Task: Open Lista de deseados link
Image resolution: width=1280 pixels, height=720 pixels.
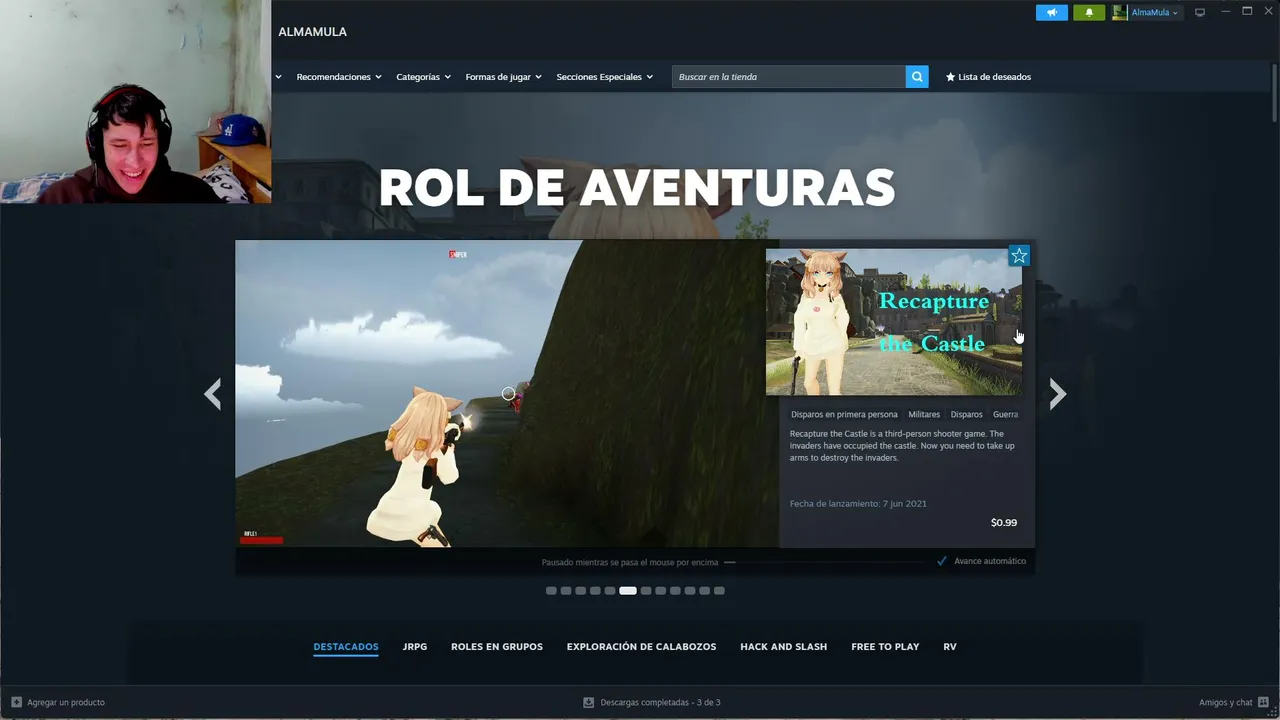Action: [x=988, y=77]
